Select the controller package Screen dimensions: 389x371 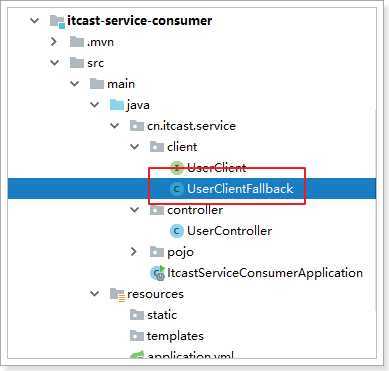pyautogui.click(x=195, y=210)
